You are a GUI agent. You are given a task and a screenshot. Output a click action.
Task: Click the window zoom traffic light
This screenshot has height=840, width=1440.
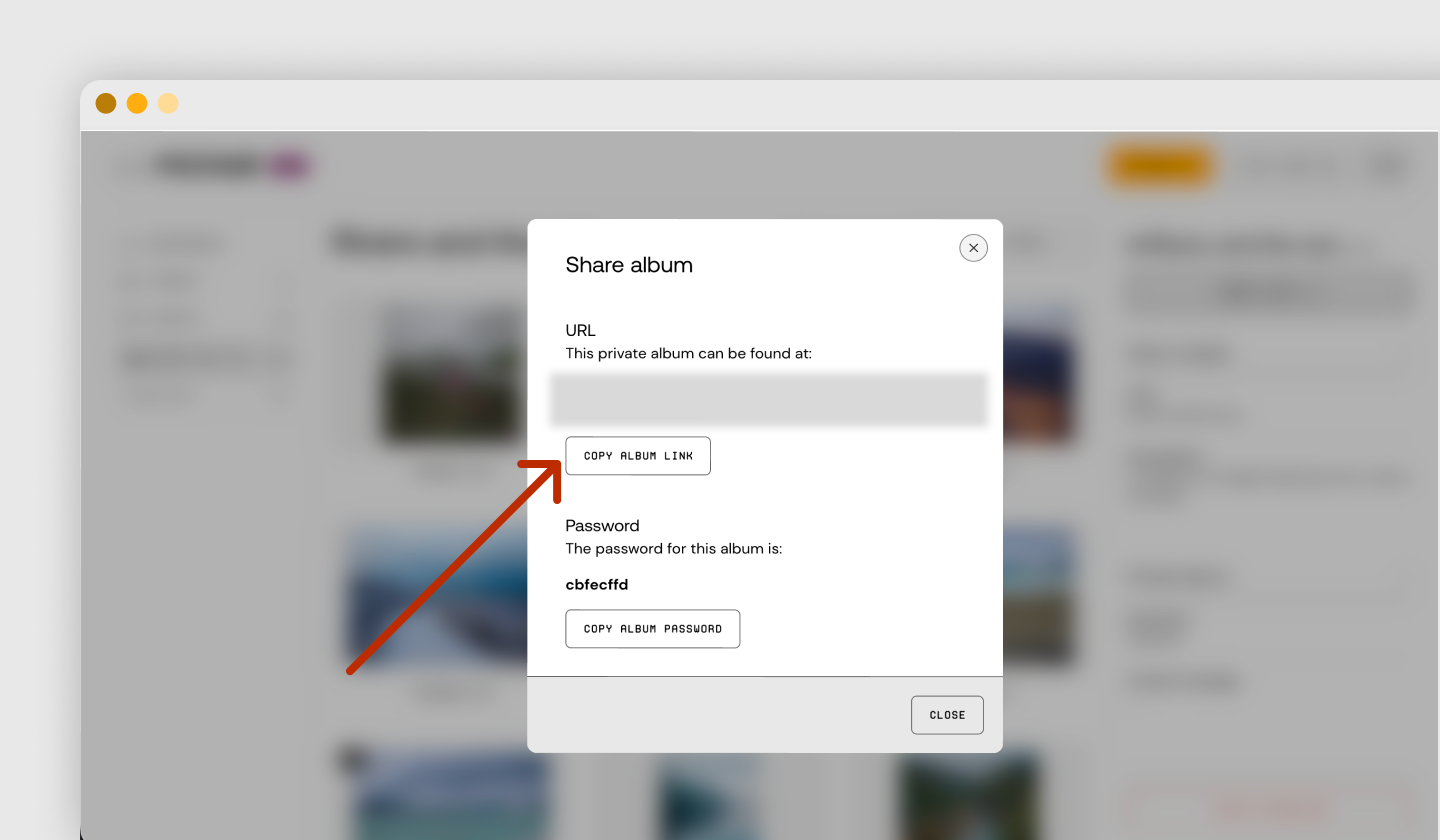pos(168,103)
